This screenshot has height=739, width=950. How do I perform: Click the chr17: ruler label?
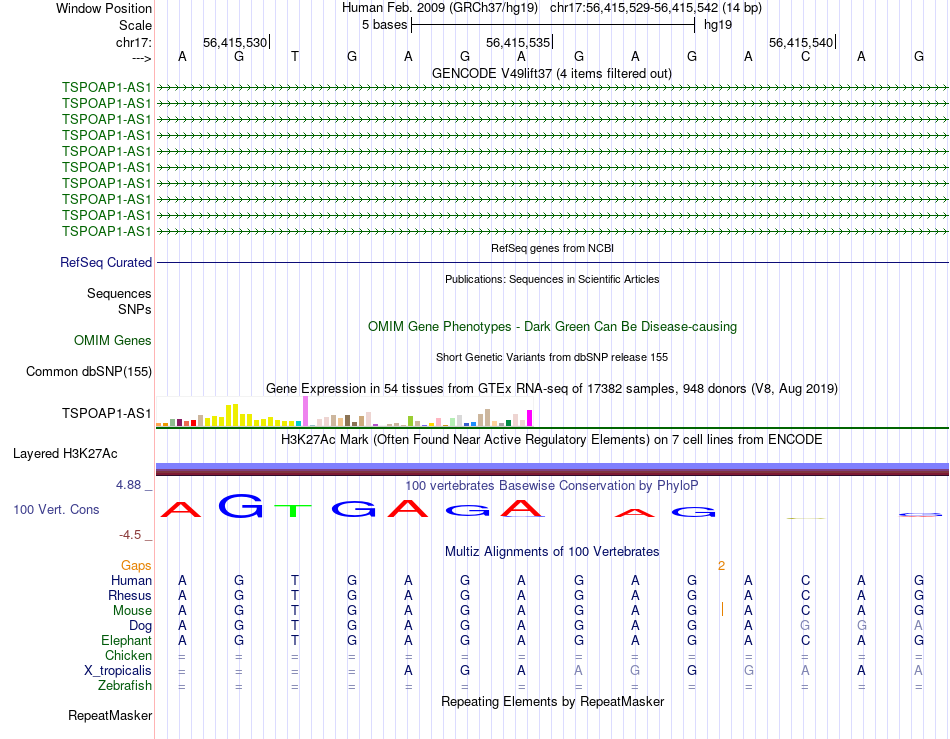(x=133, y=42)
